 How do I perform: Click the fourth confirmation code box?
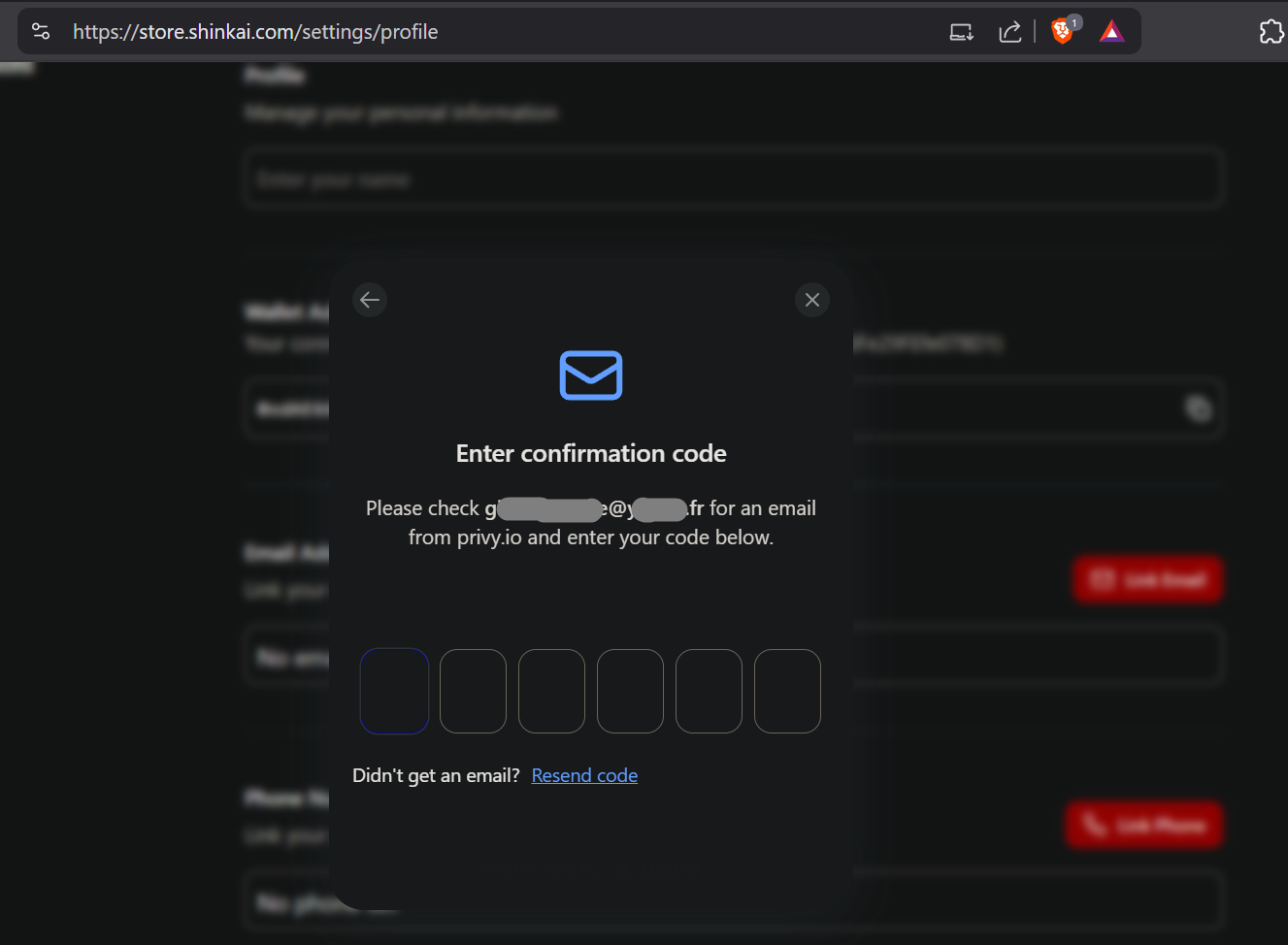point(630,691)
